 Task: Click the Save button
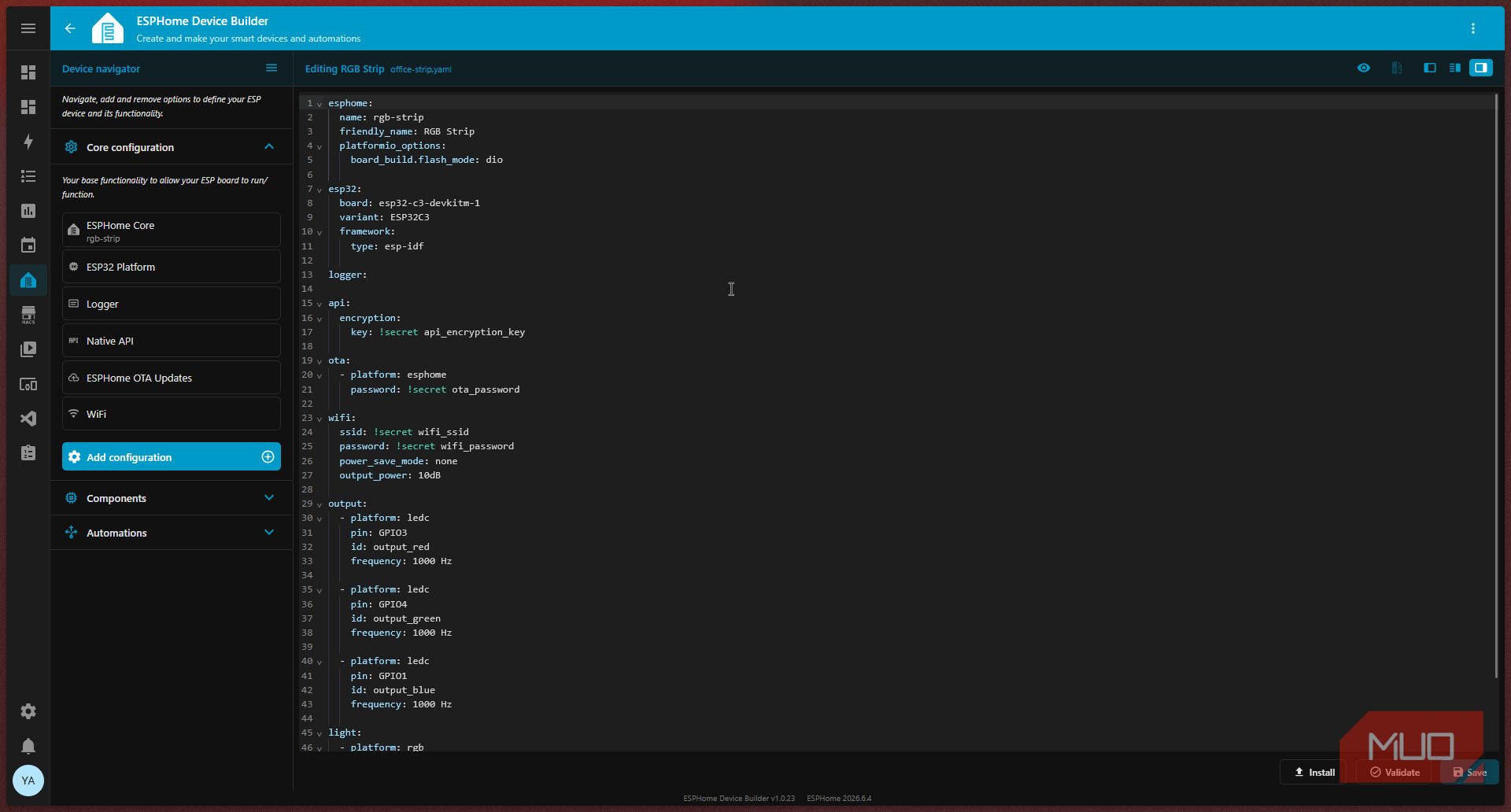1469,772
